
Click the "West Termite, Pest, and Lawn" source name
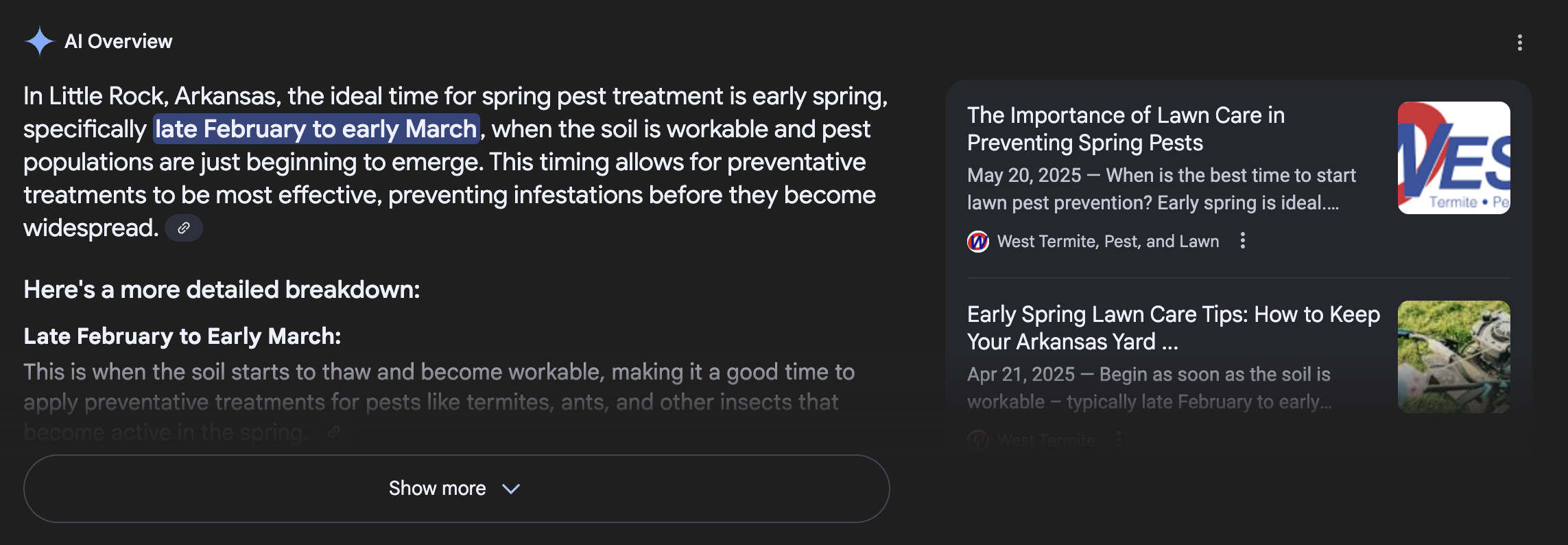(1108, 242)
